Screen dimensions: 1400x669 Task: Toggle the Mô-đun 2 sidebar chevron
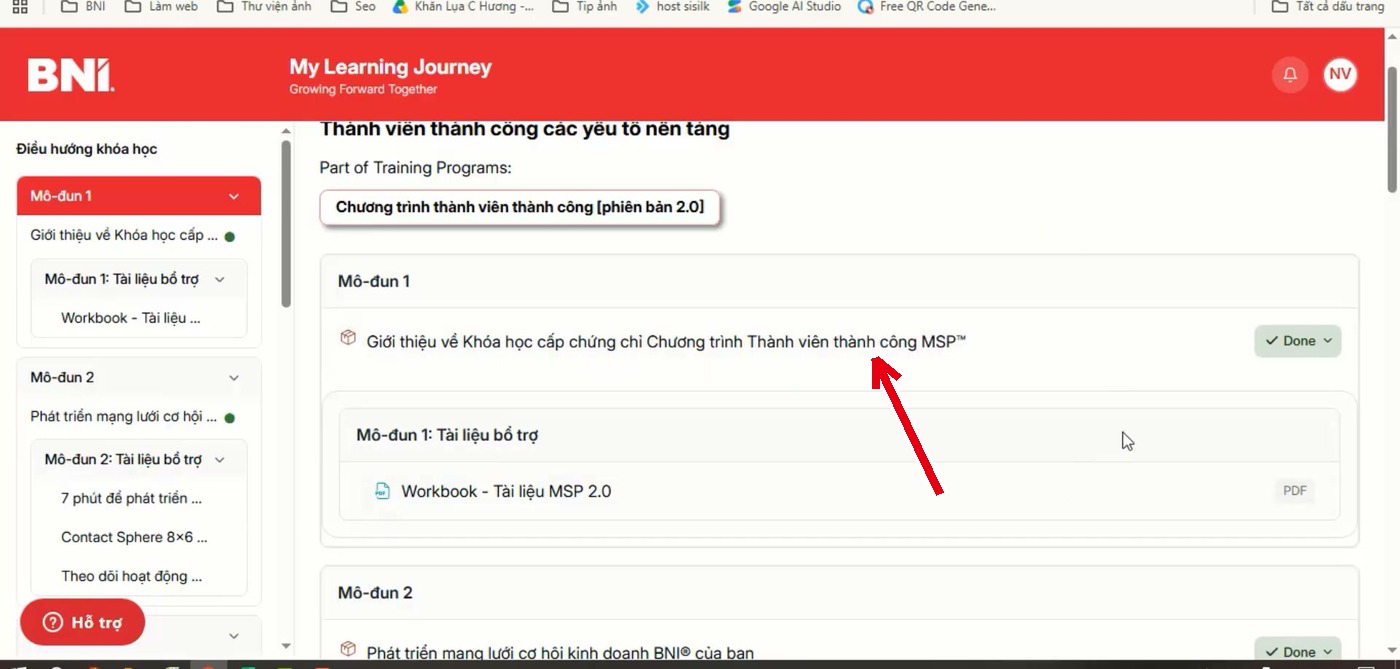coord(234,378)
